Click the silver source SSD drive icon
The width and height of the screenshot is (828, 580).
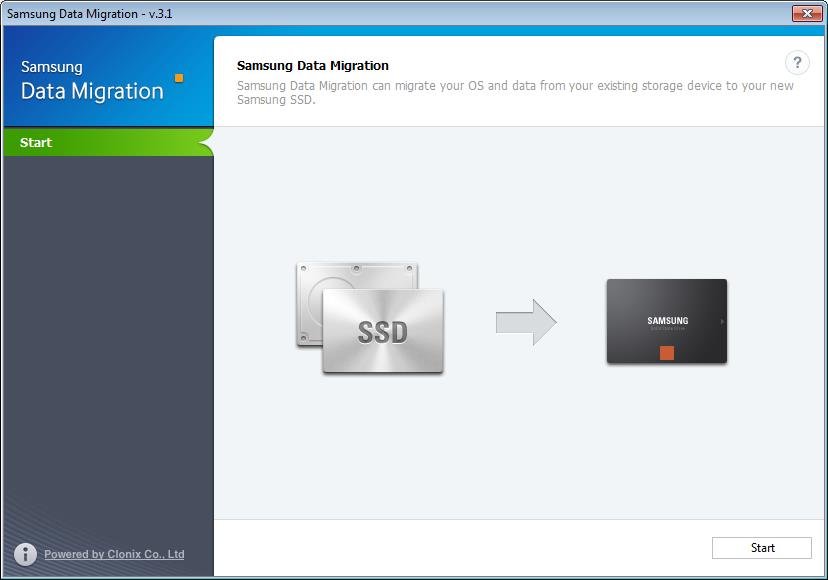tap(382, 332)
